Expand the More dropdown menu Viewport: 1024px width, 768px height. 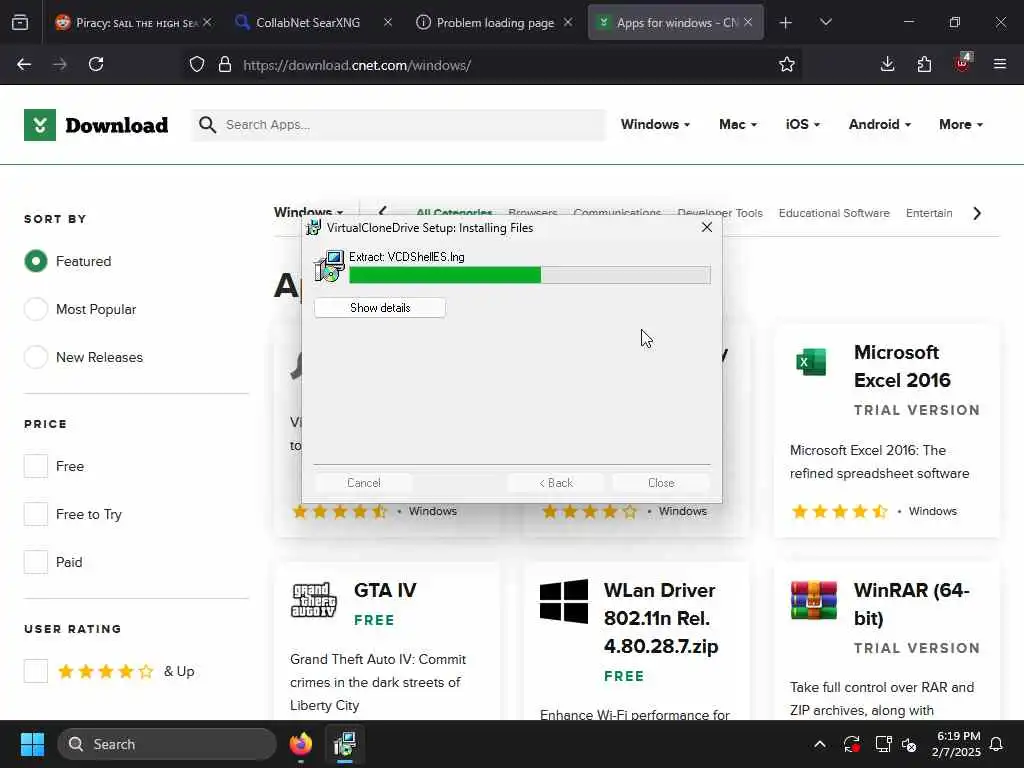[x=961, y=124]
